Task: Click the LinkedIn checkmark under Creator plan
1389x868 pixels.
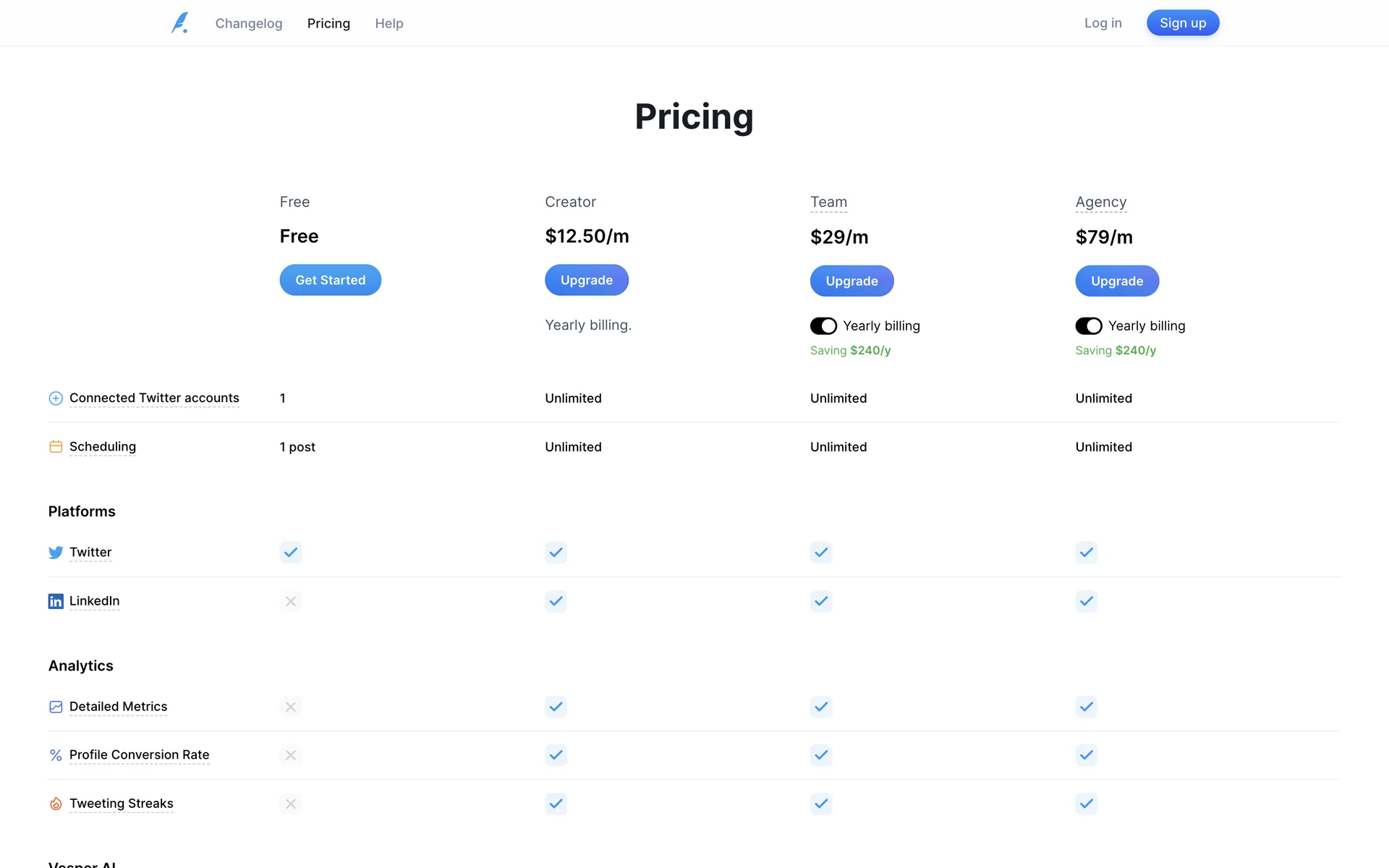Action: (556, 601)
